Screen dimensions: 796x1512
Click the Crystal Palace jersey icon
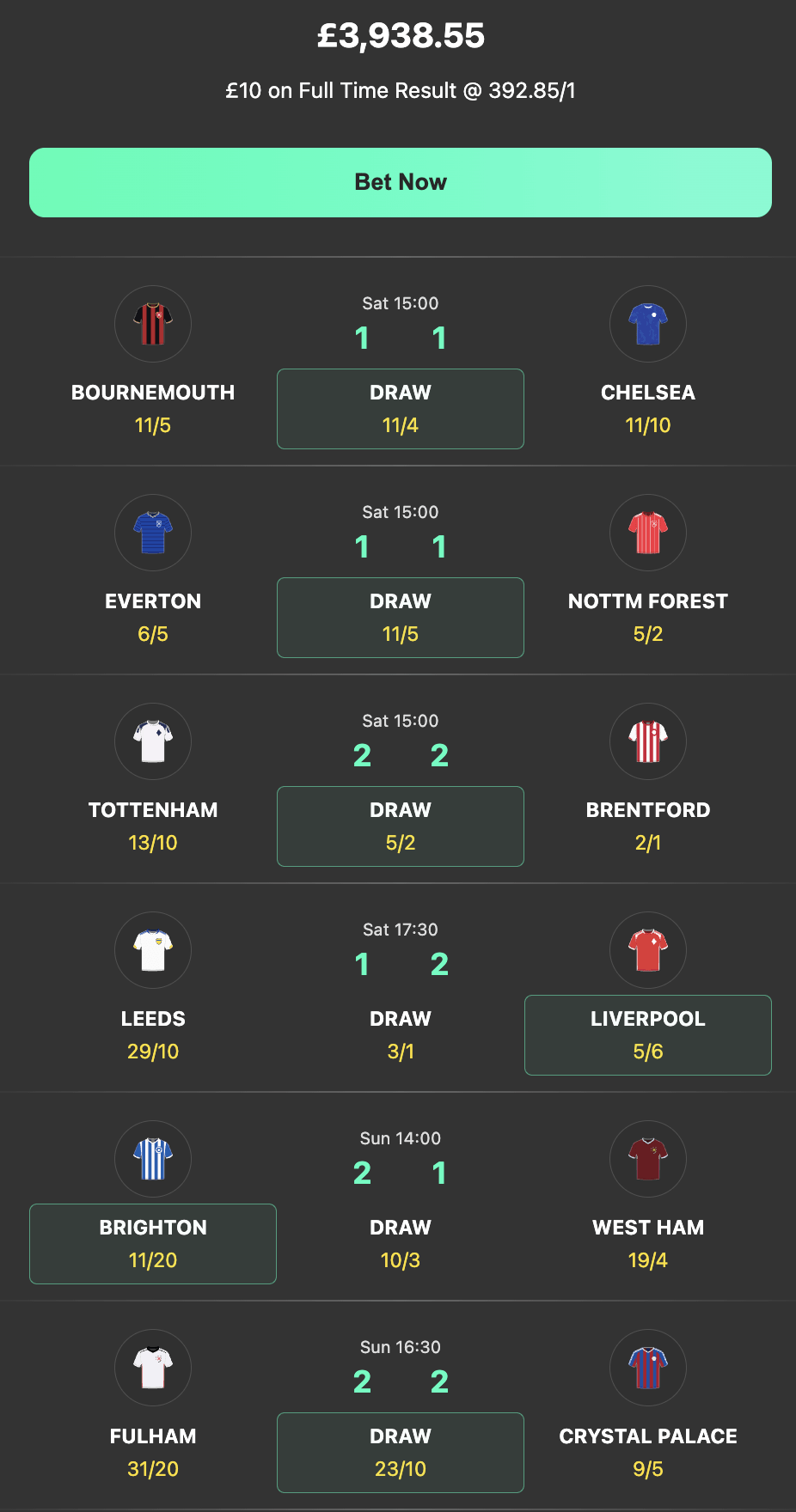click(647, 1368)
